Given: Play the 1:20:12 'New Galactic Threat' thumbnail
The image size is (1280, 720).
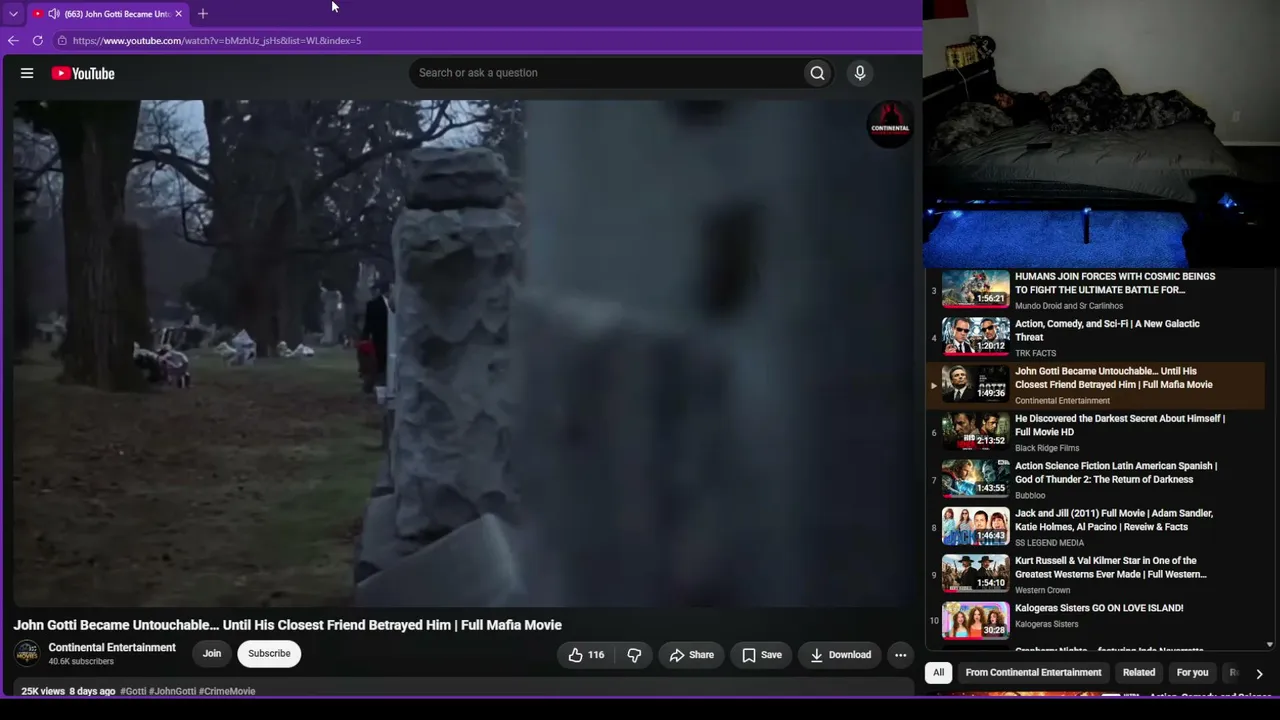Looking at the screenshot, I should click(x=976, y=337).
